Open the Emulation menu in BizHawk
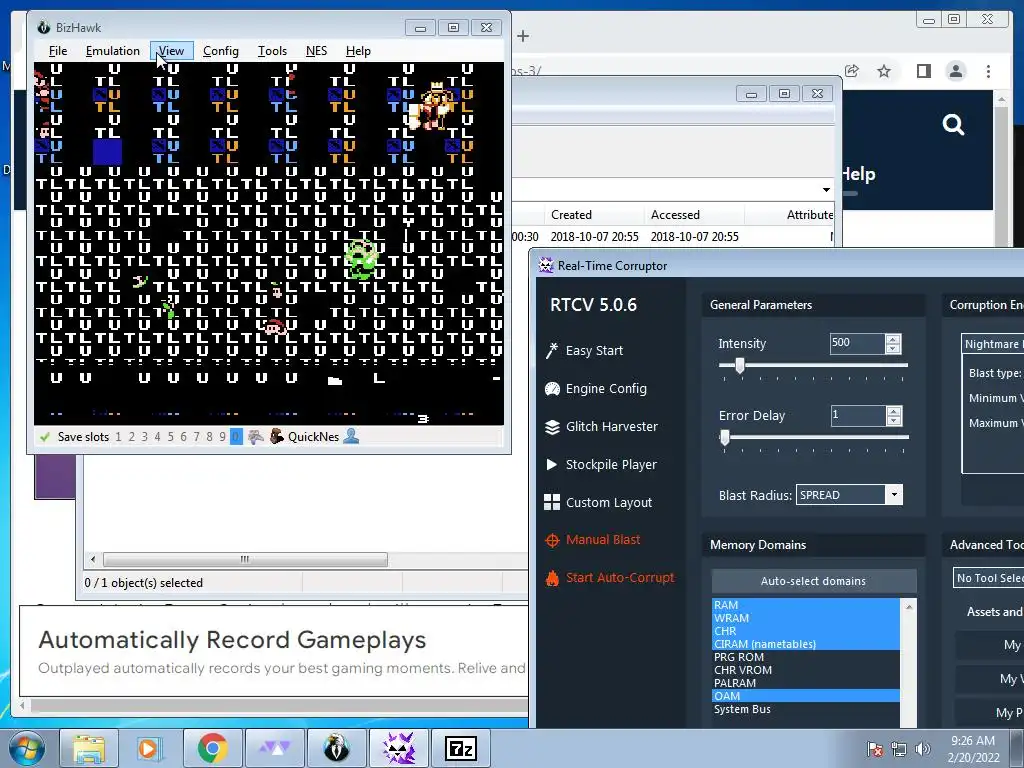The image size is (1024, 768). [x=112, y=51]
